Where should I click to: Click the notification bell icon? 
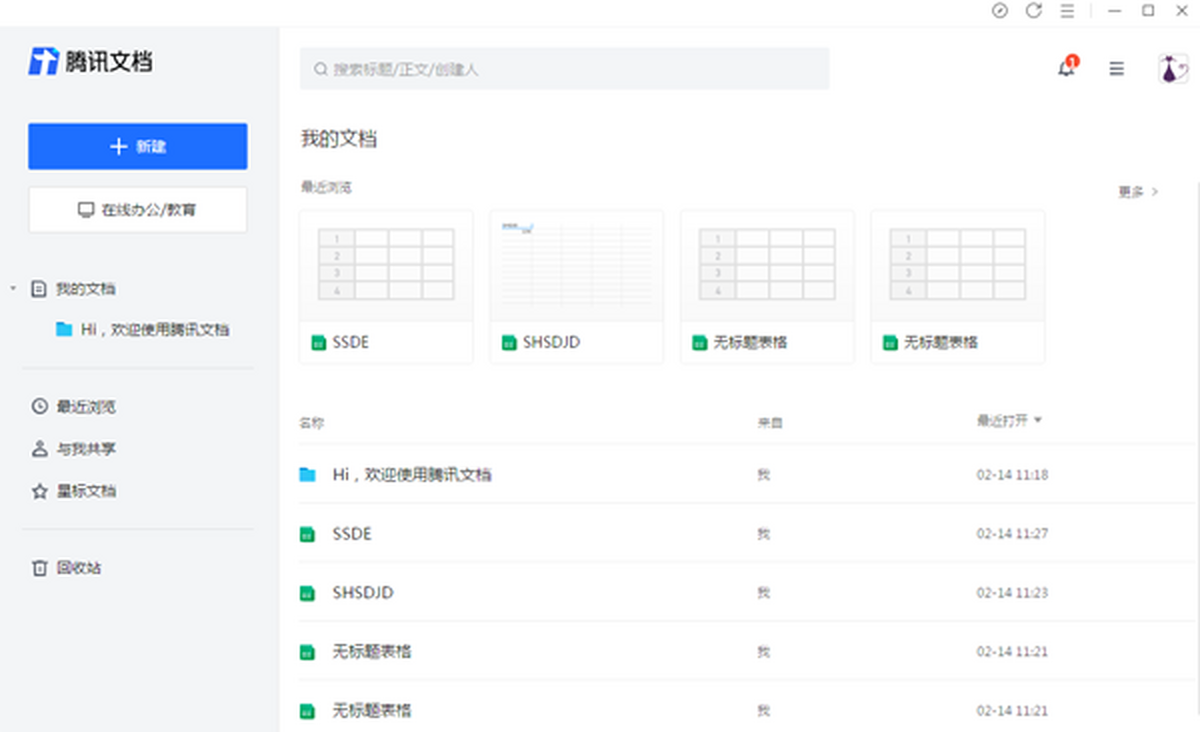click(x=1066, y=69)
